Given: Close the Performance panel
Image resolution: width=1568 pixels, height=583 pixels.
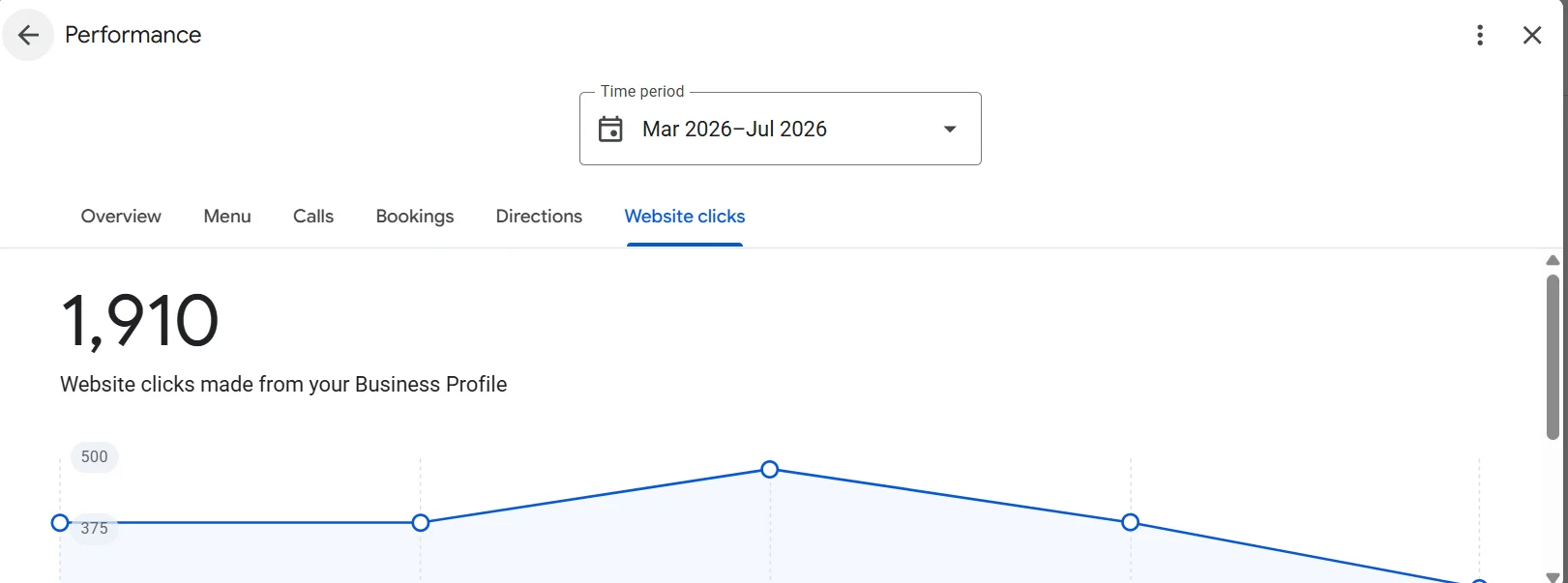Looking at the screenshot, I should click(x=1532, y=36).
